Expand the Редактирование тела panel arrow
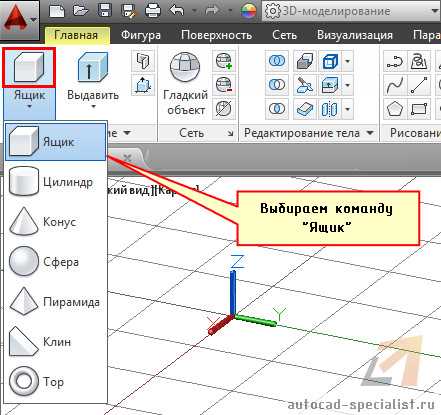The width and height of the screenshot is (441, 415). [x=370, y=133]
